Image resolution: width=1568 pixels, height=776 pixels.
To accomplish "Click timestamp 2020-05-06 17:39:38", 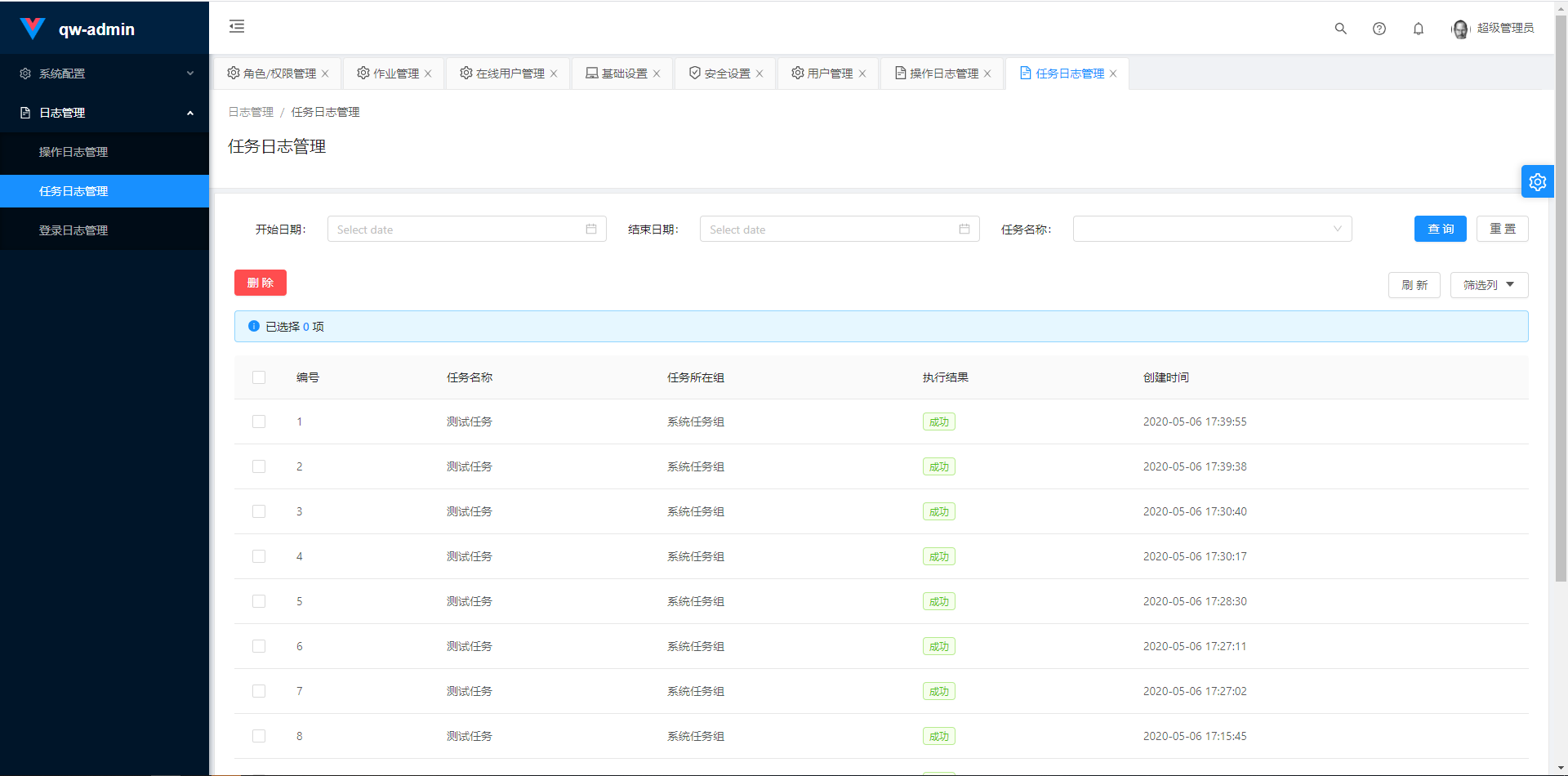I will pos(1195,466).
